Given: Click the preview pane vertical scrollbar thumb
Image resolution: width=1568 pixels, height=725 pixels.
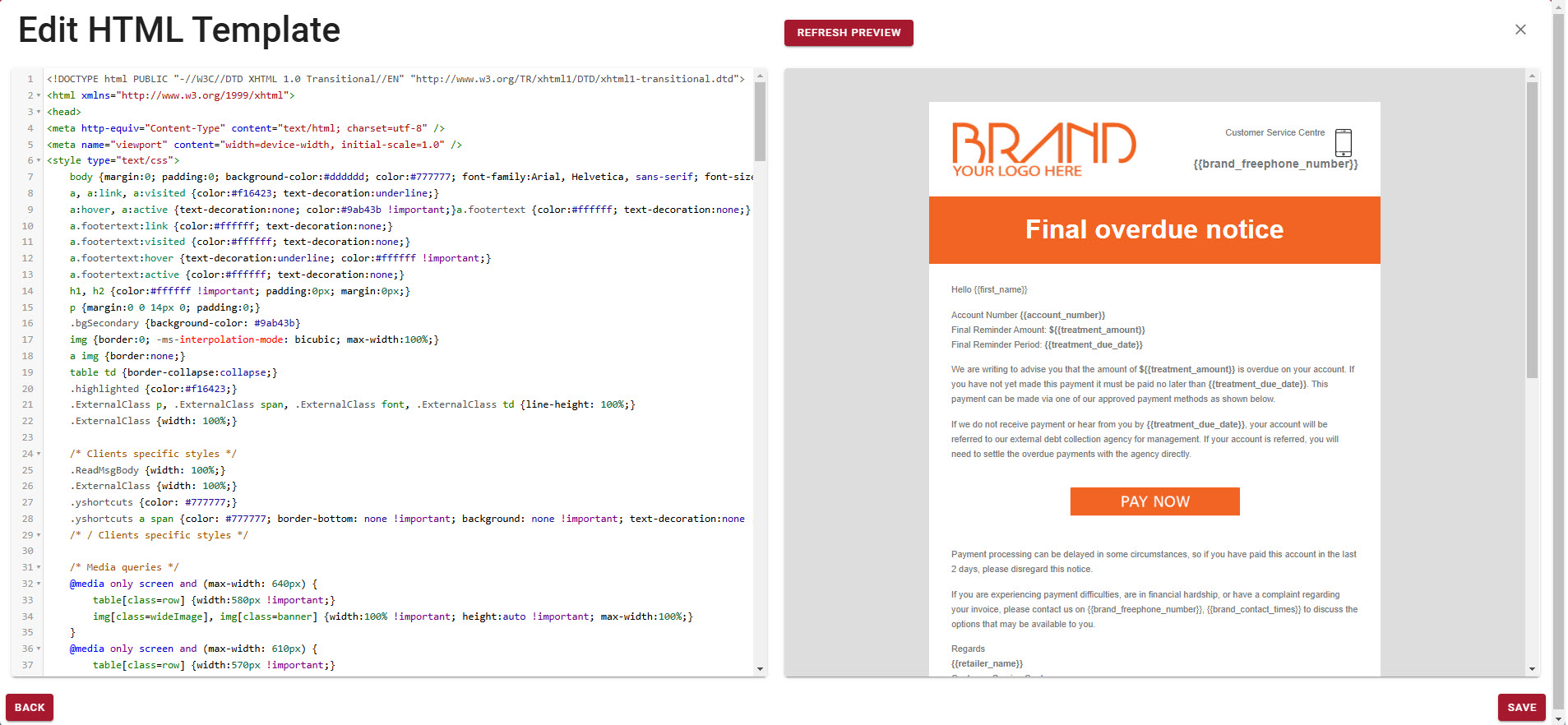Looking at the screenshot, I should tap(1531, 229).
